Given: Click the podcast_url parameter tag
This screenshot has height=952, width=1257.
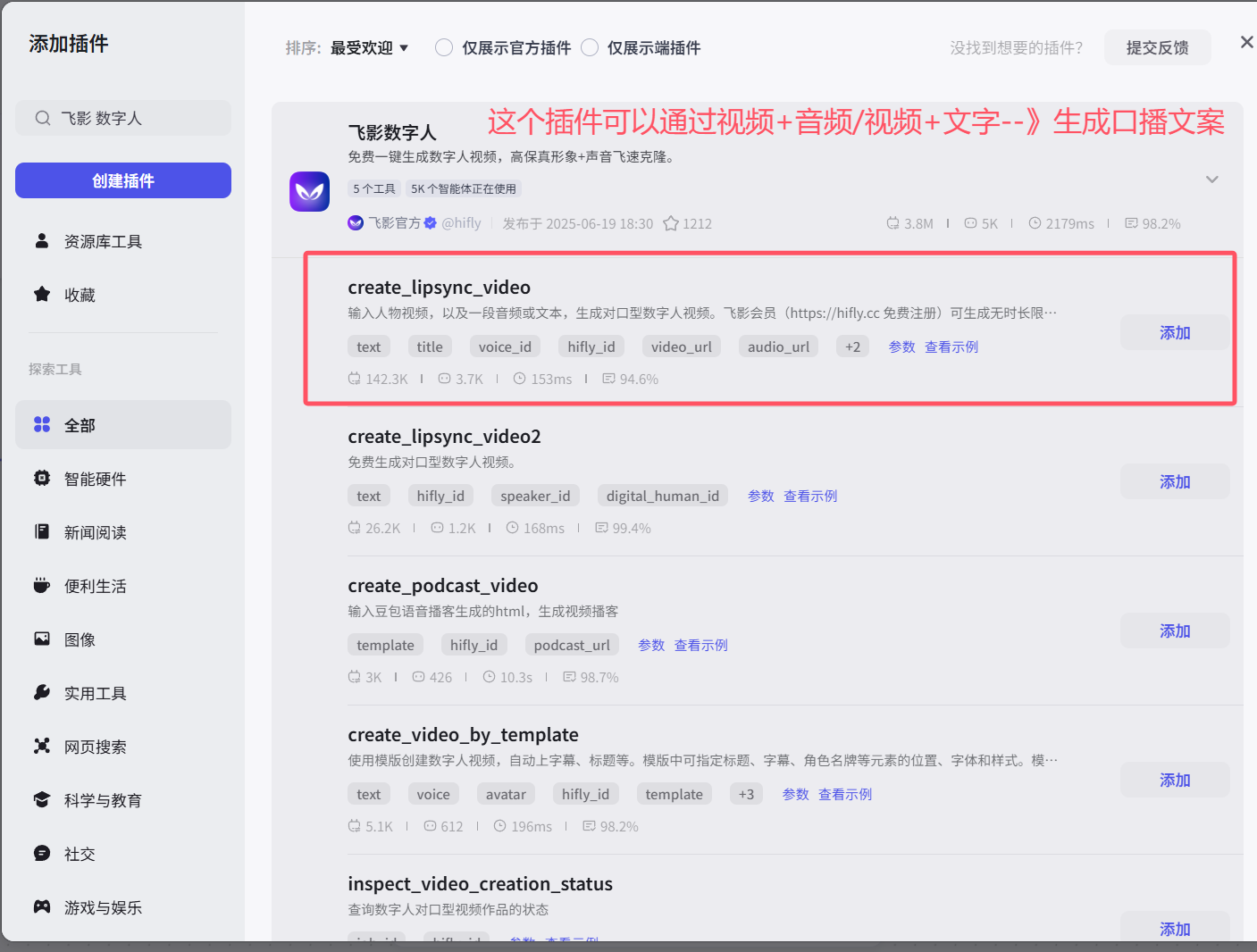Looking at the screenshot, I should click(x=572, y=645).
